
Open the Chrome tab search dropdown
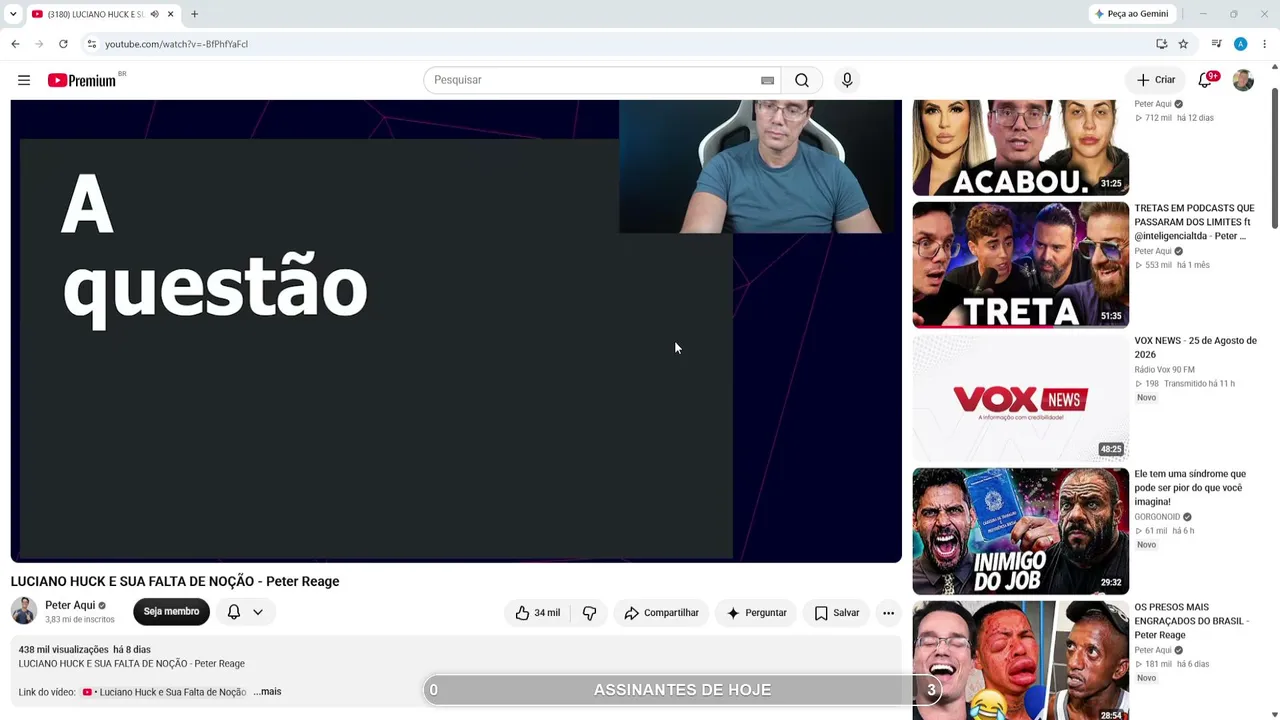13,14
